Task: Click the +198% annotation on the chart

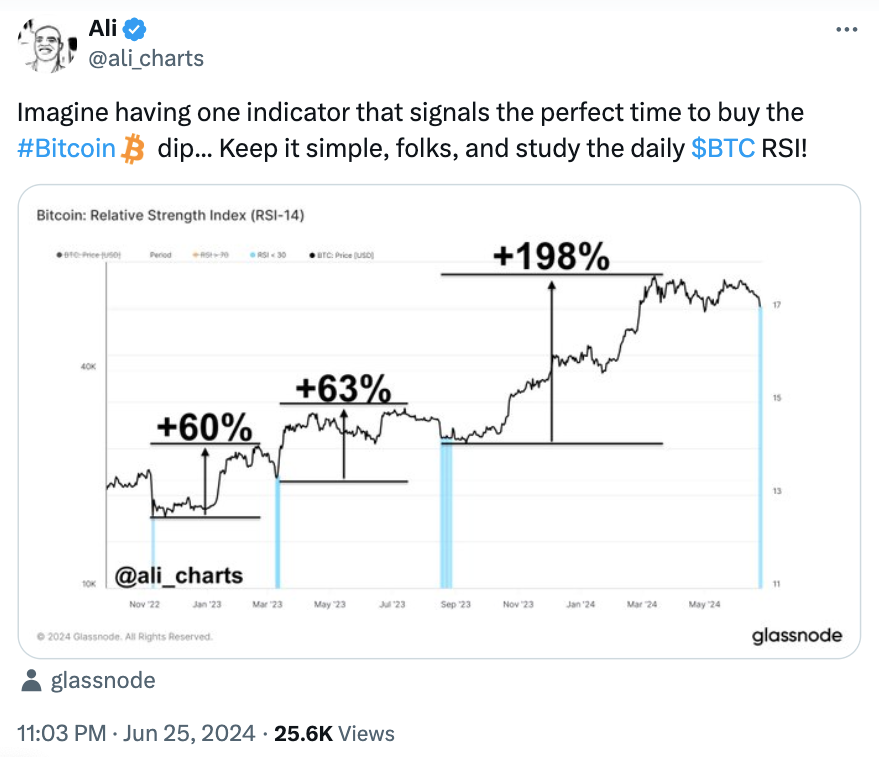Action: (552, 257)
